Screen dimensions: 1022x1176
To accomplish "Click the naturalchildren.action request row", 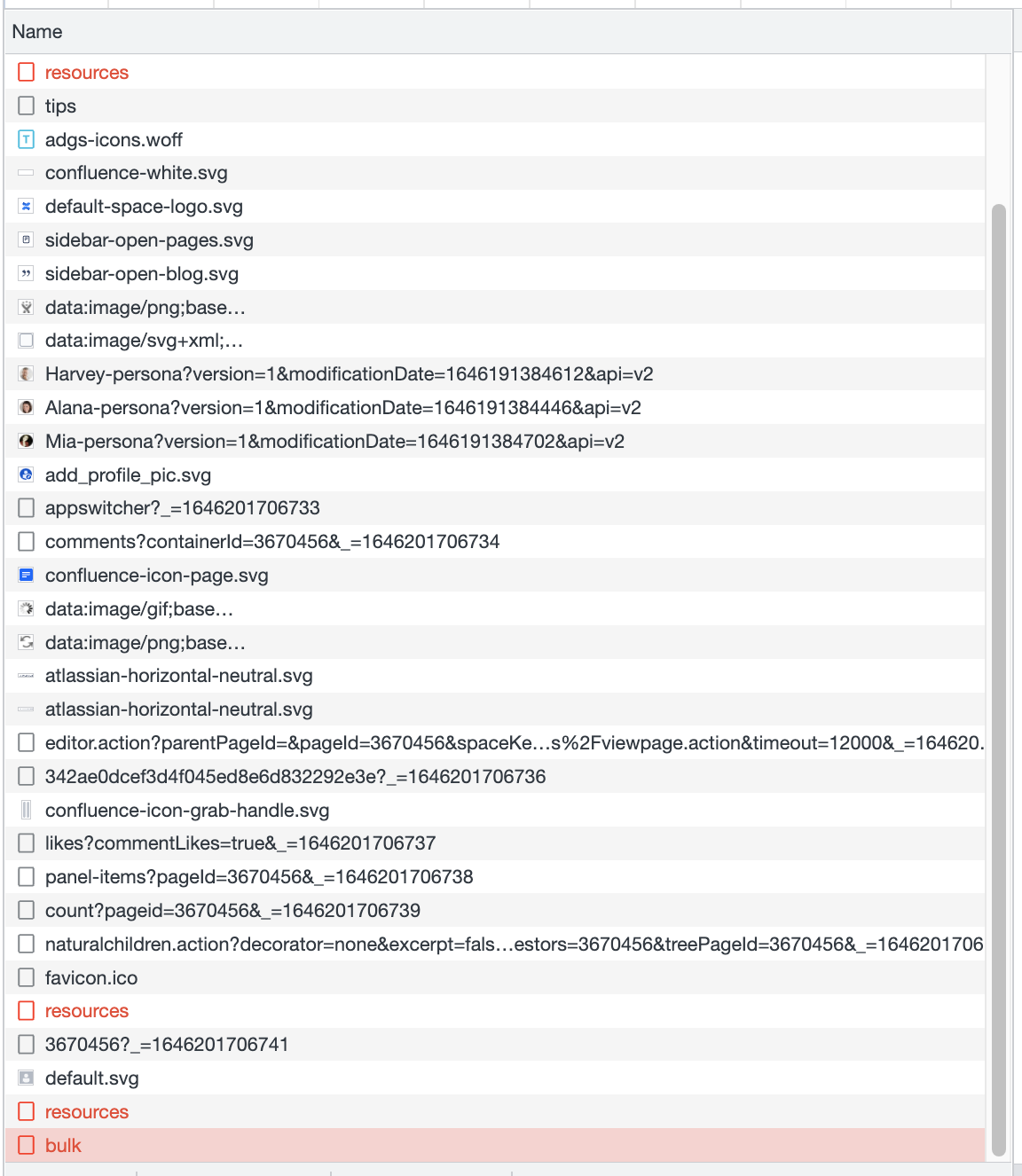I will point(495,945).
